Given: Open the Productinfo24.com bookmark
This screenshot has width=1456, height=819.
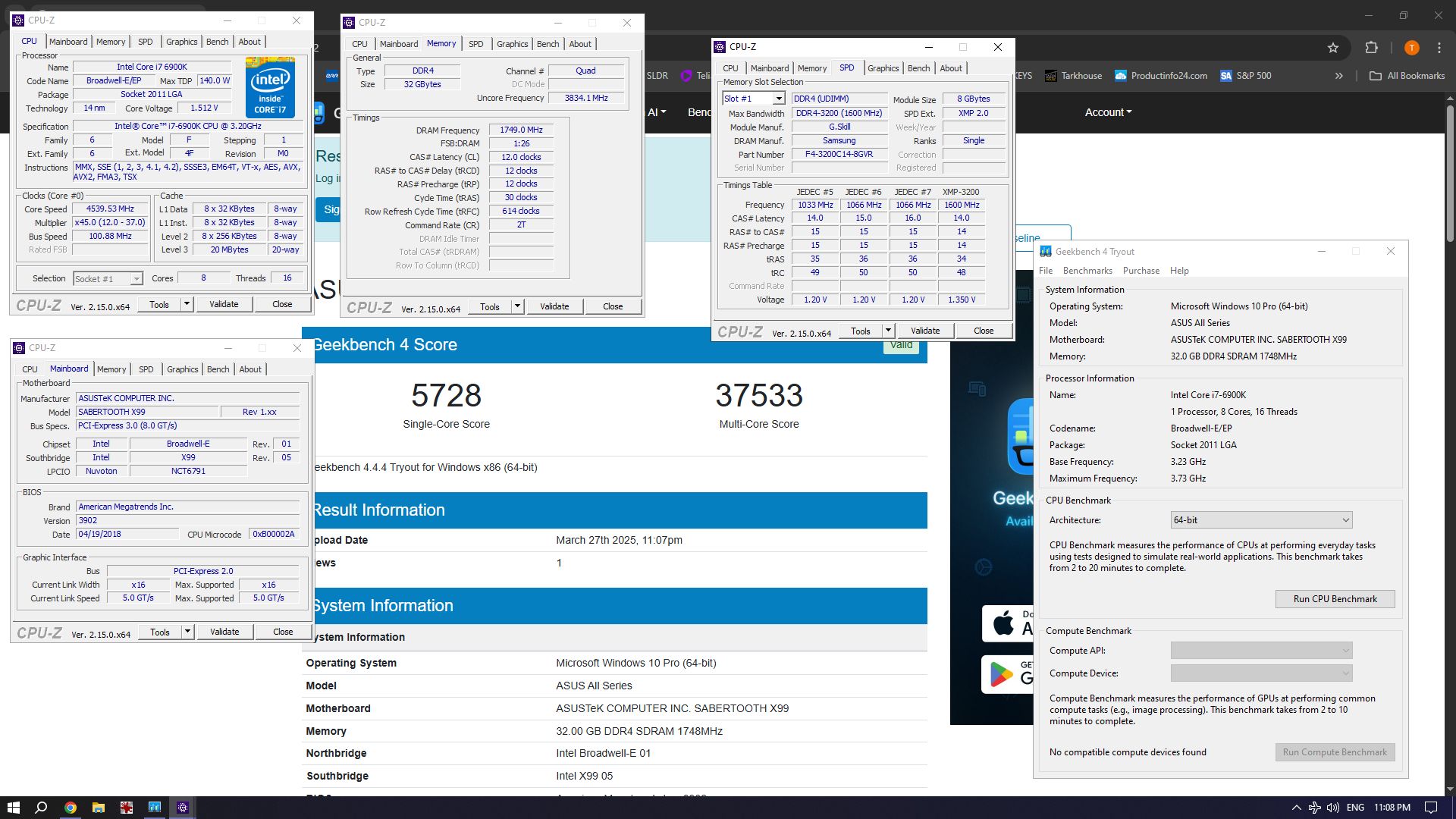Looking at the screenshot, I should (x=1161, y=76).
